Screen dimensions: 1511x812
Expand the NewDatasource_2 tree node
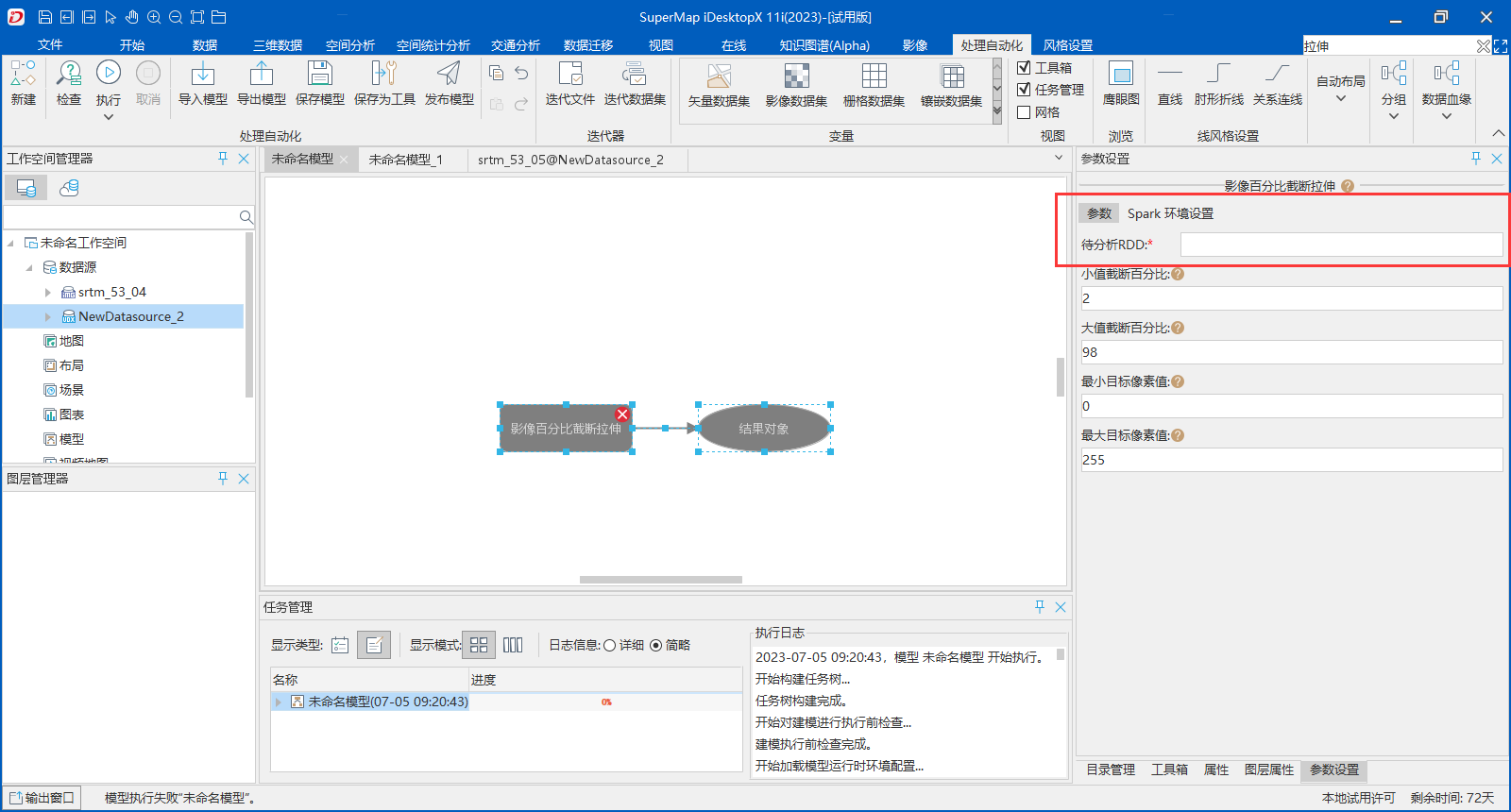point(47,317)
